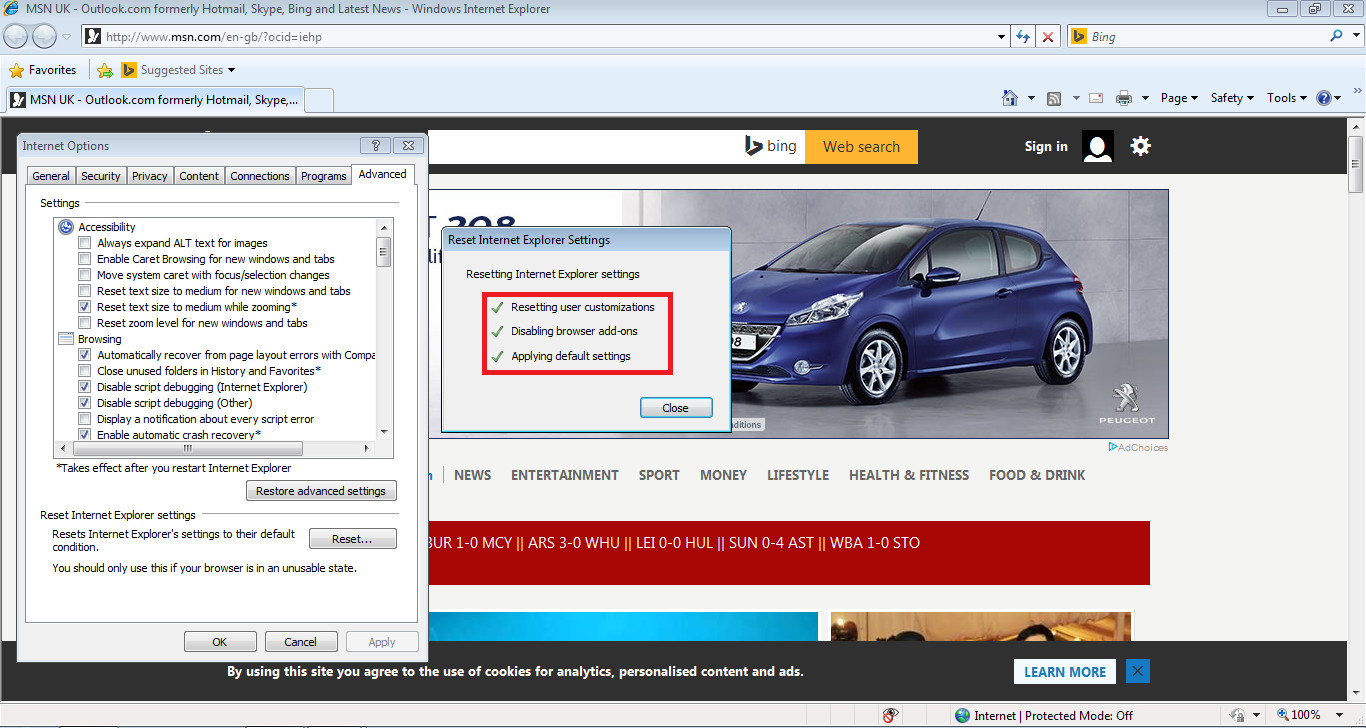Click the MSN settings gear icon
The image size is (1366, 728).
(x=1140, y=146)
